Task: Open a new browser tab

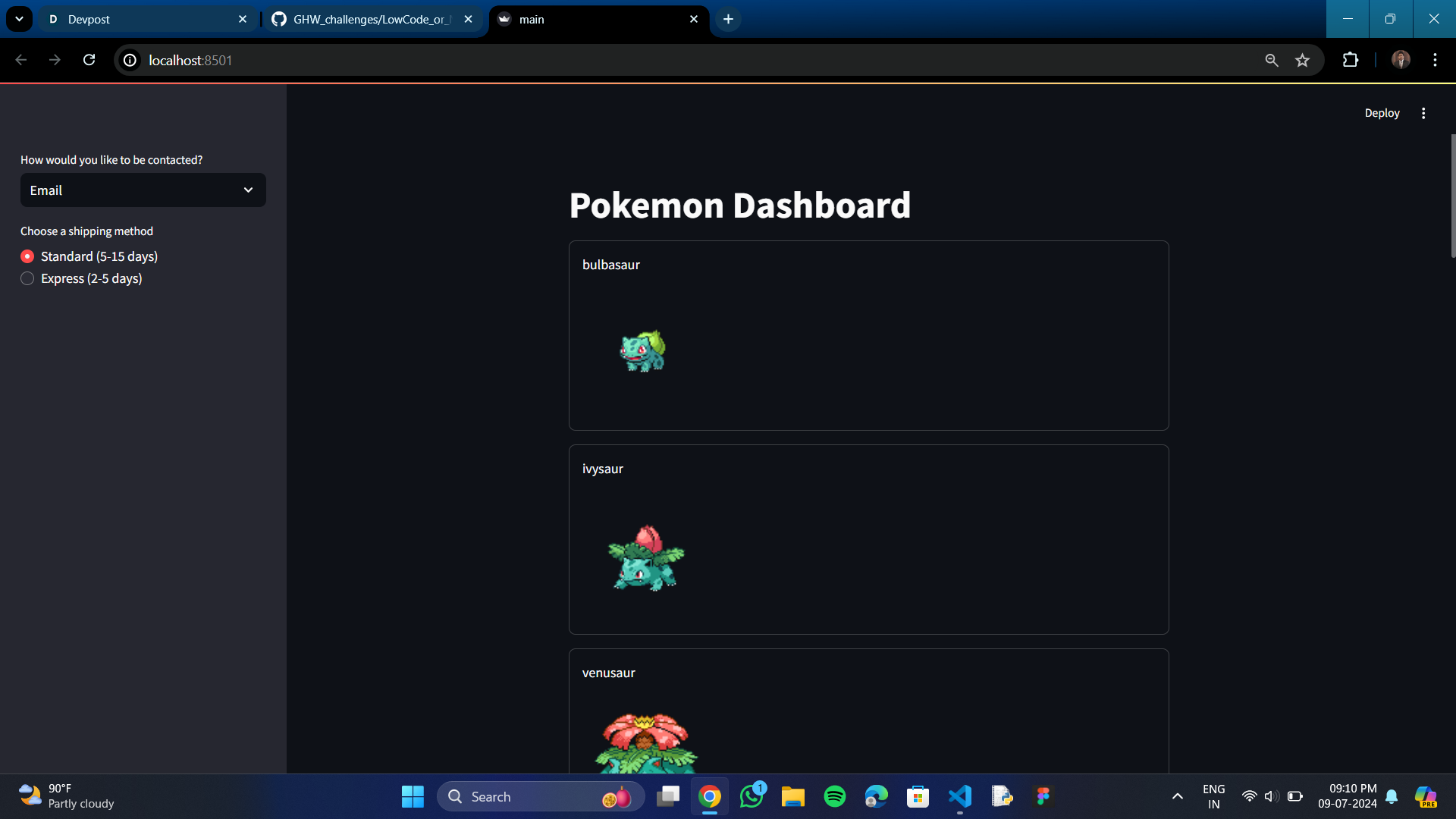Action: point(728,19)
